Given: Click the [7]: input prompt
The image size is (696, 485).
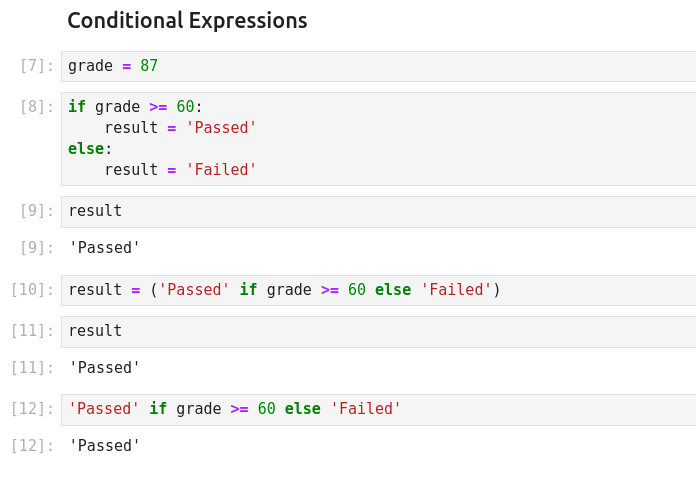Looking at the screenshot, I should 37,66.
